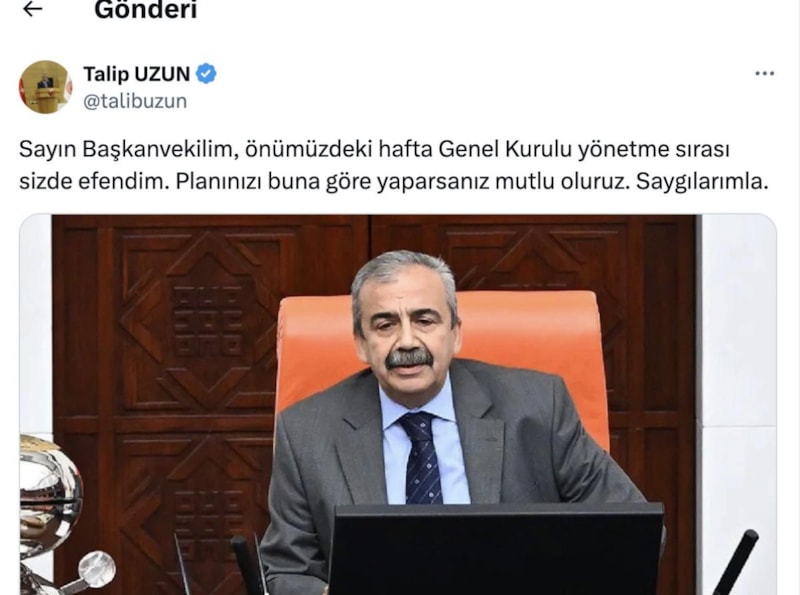Click the word Planınızı in the second line
800x595 pixels.
tap(218, 182)
